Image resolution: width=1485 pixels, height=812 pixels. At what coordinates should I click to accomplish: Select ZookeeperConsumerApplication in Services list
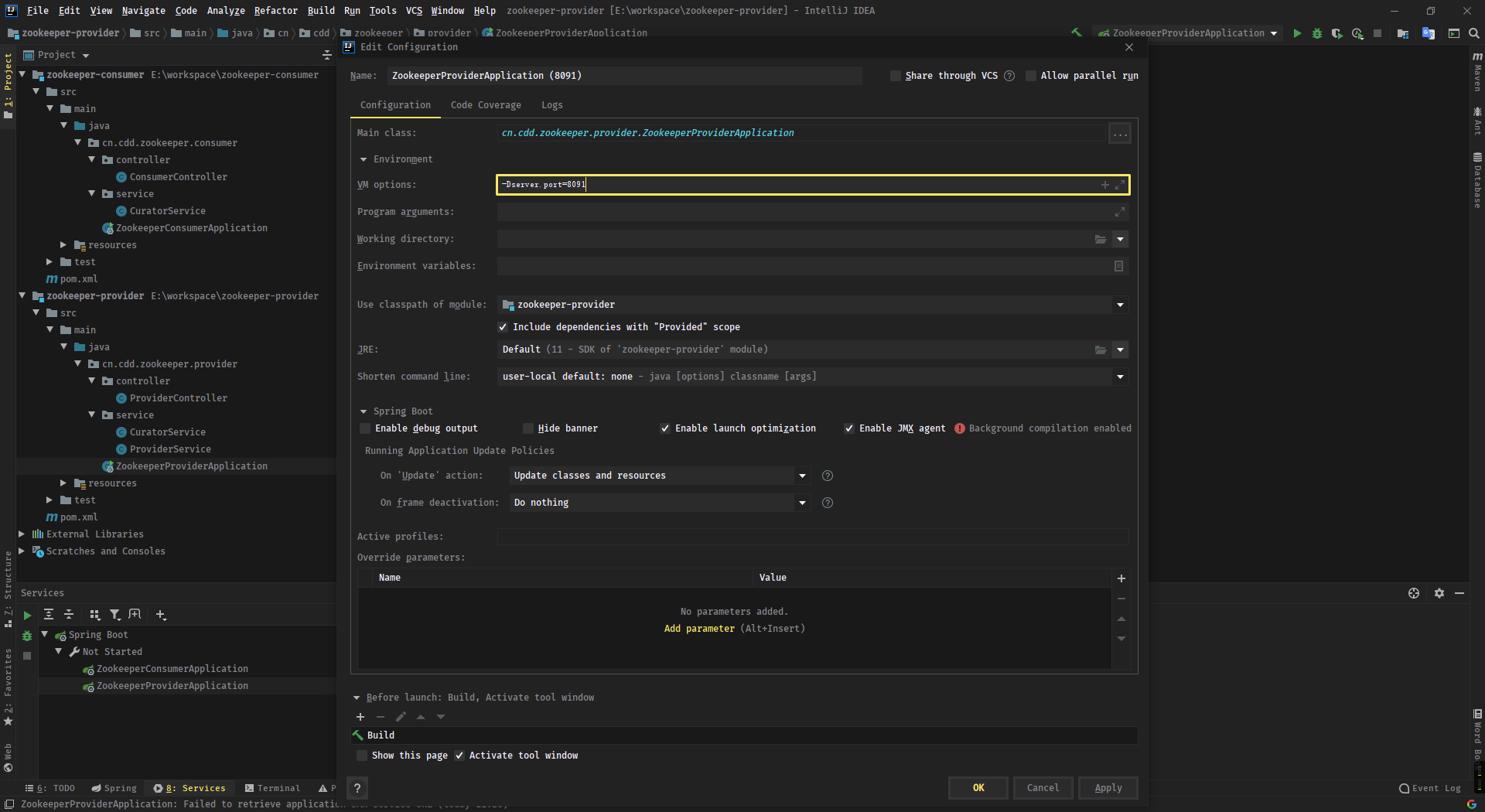pyautogui.click(x=172, y=669)
